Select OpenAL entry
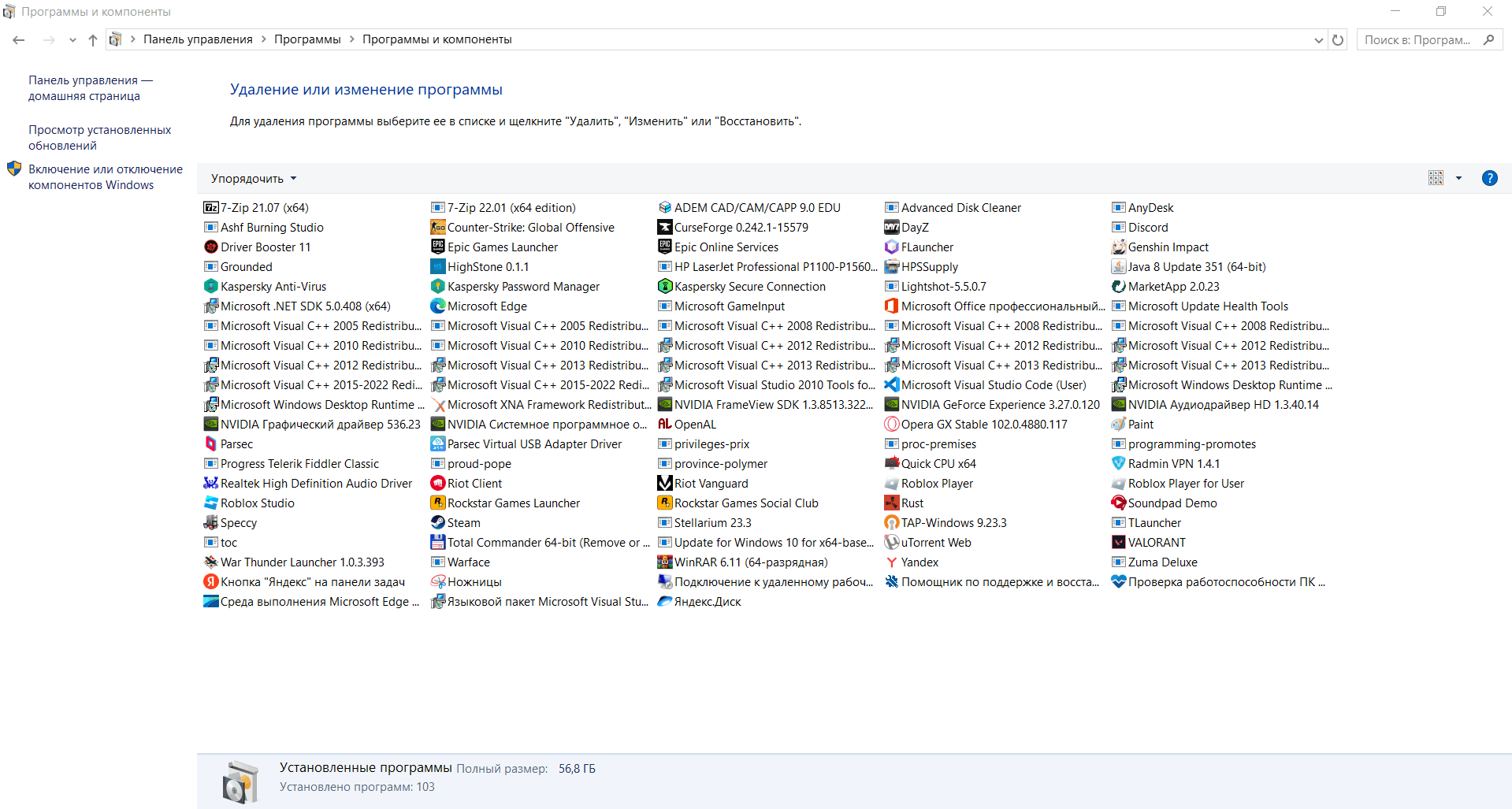Viewport: 1512px width, 809px height. tap(687, 424)
